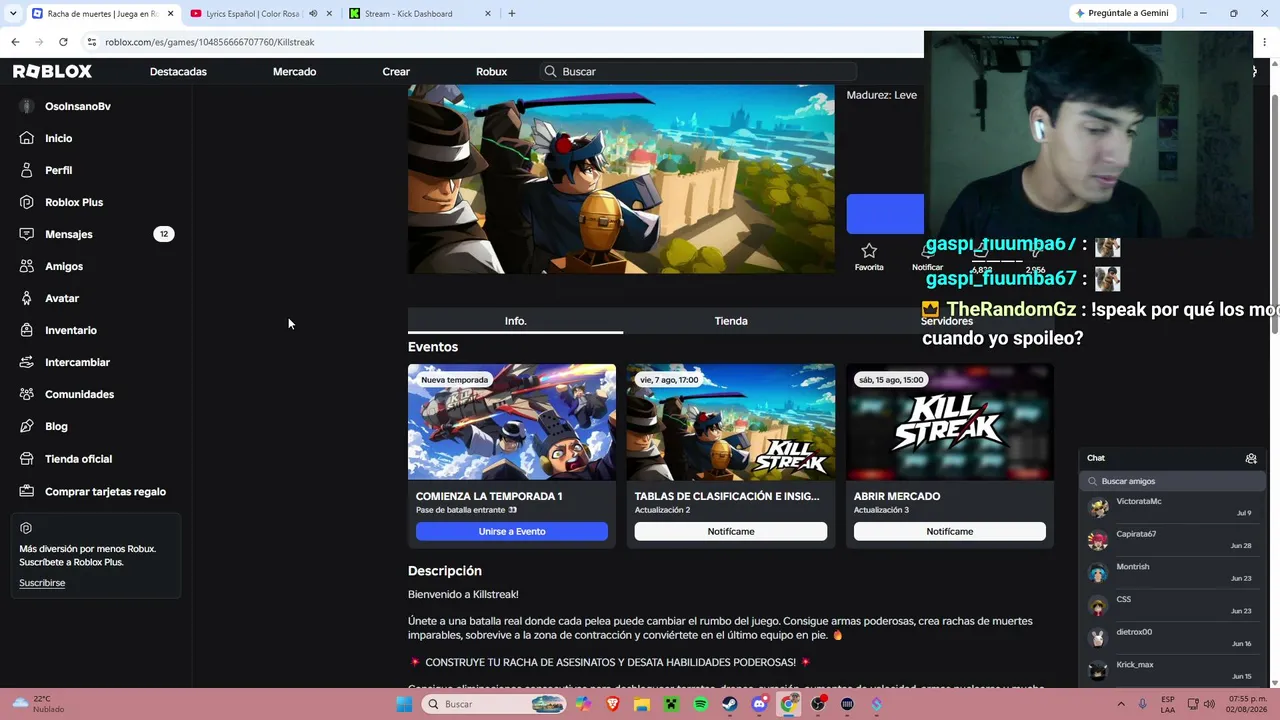Image resolution: width=1280 pixels, height=720 pixels.
Task: Create a new chat group in Chat panel
Action: 1251,458
